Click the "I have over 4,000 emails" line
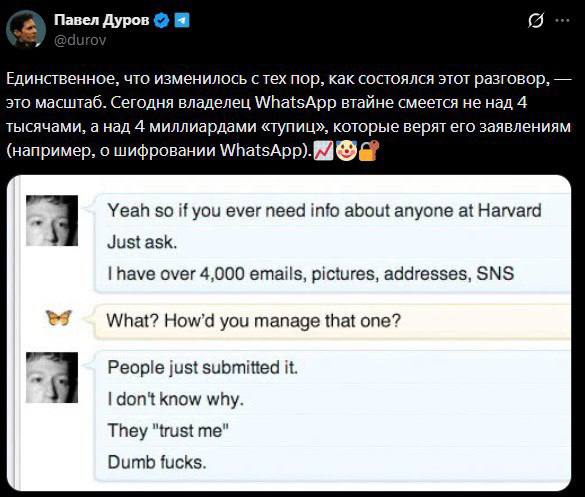Viewport: 585px width, 497px height. tap(311, 274)
